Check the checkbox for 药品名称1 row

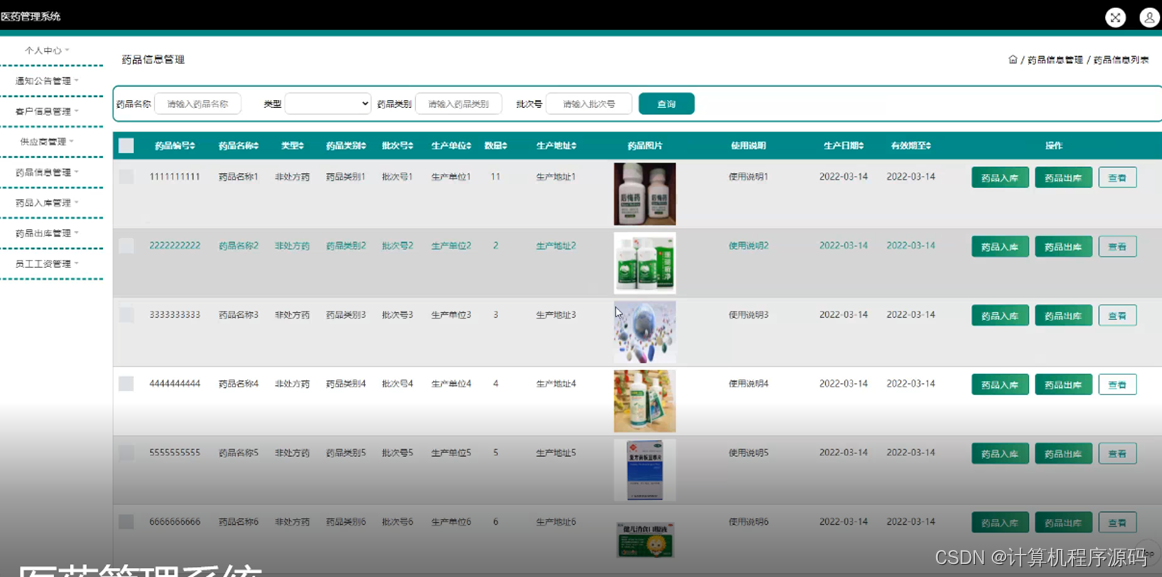(126, 176)
